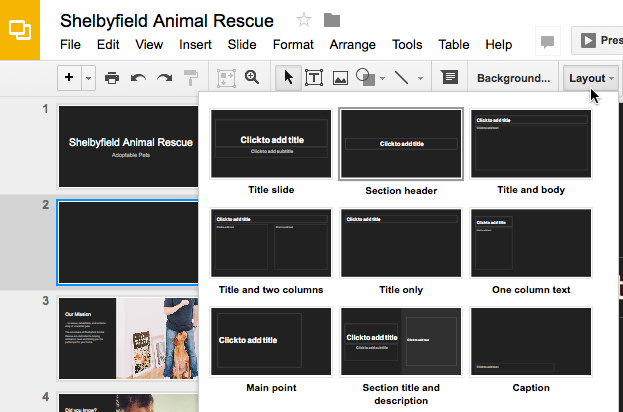The width and height of the screenshot is (623, 412).
Task: Open the Format menu
Action: point(293,44)
